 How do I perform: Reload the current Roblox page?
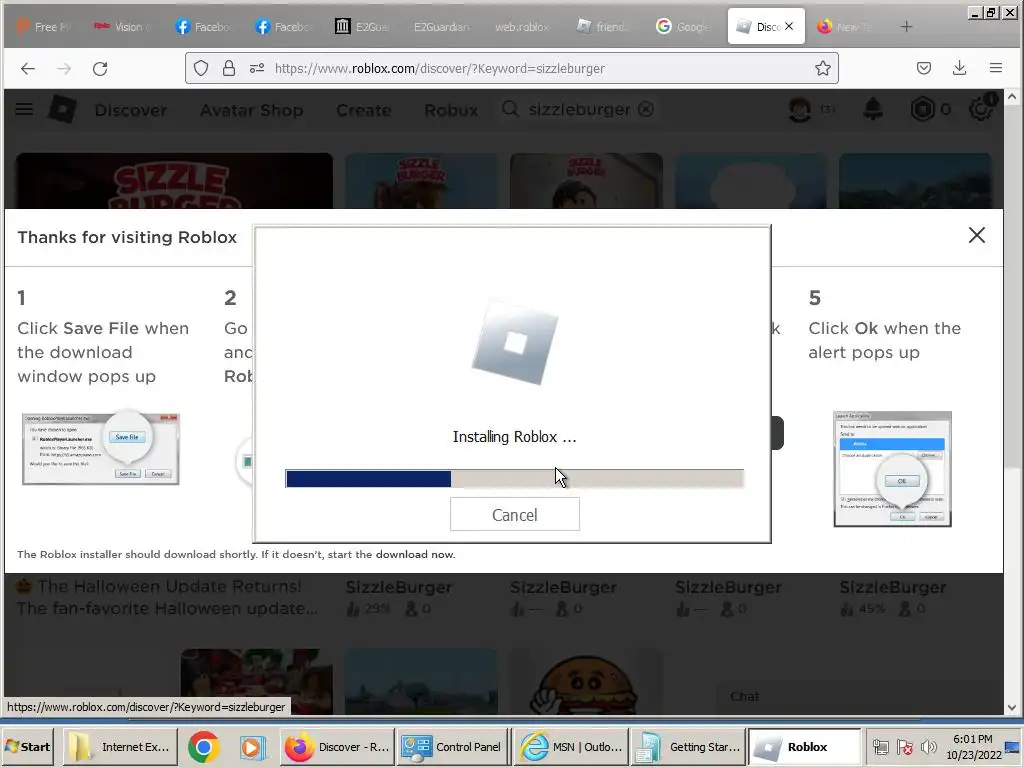click(100, 69)
